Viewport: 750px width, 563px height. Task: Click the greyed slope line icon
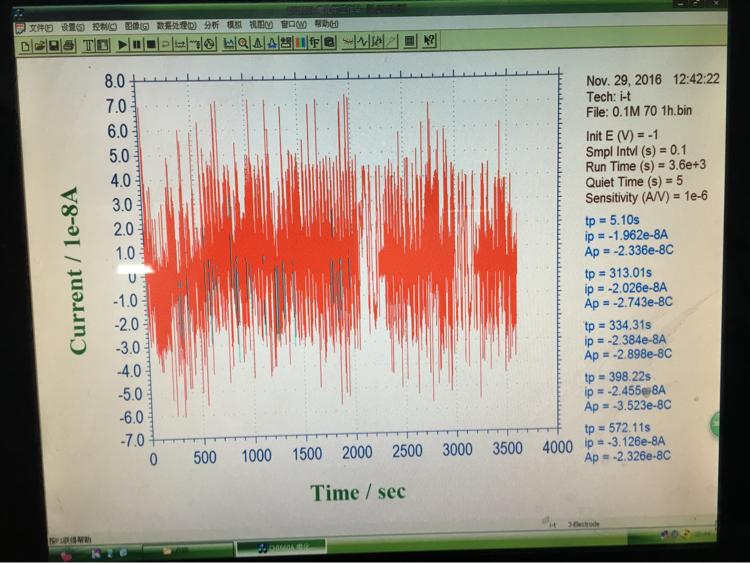tap(392, 42)
